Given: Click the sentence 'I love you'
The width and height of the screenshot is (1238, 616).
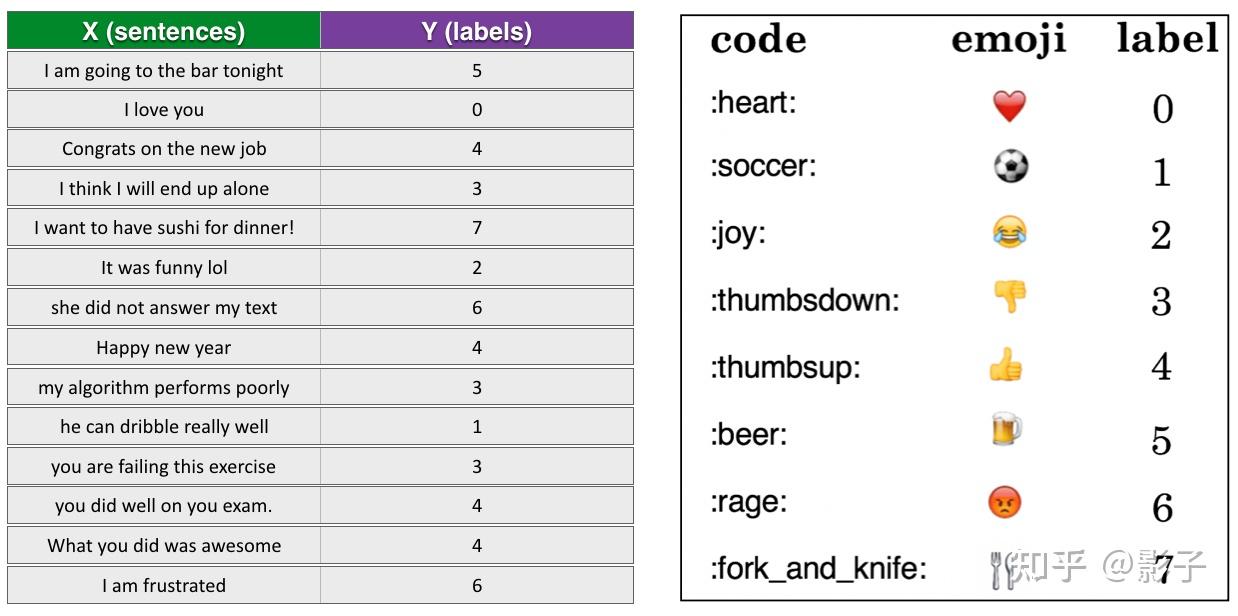Looking at the screenshot, I should (164, 110).
